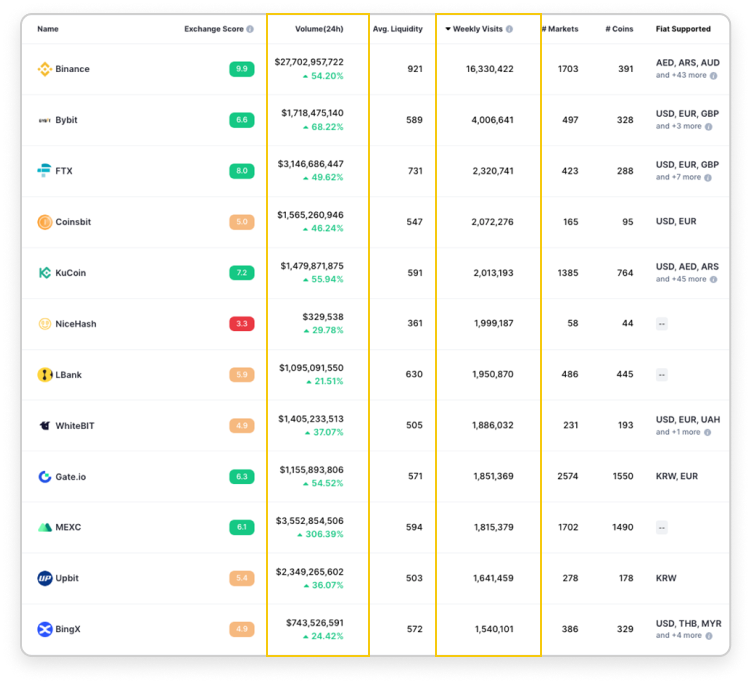Click the Bybit exchange logo icon

point(45,120)
